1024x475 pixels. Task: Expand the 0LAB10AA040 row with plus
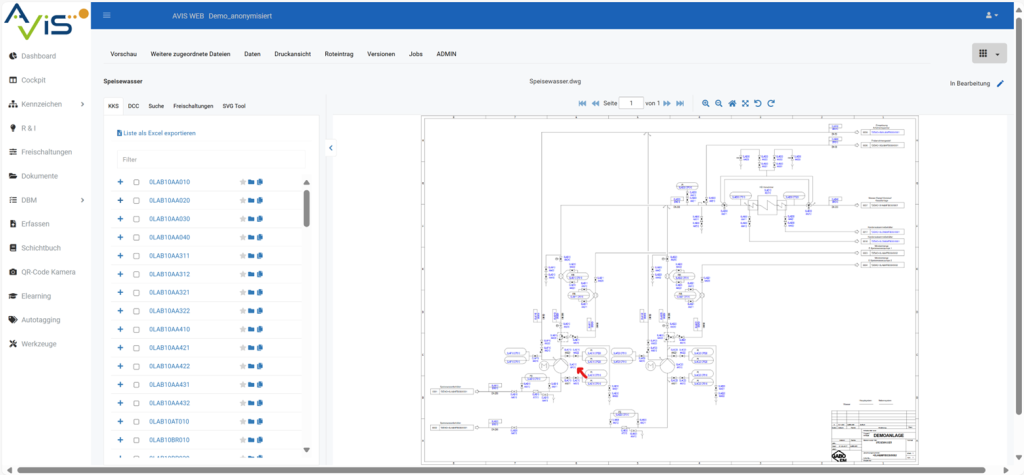[x=120, y=237]
